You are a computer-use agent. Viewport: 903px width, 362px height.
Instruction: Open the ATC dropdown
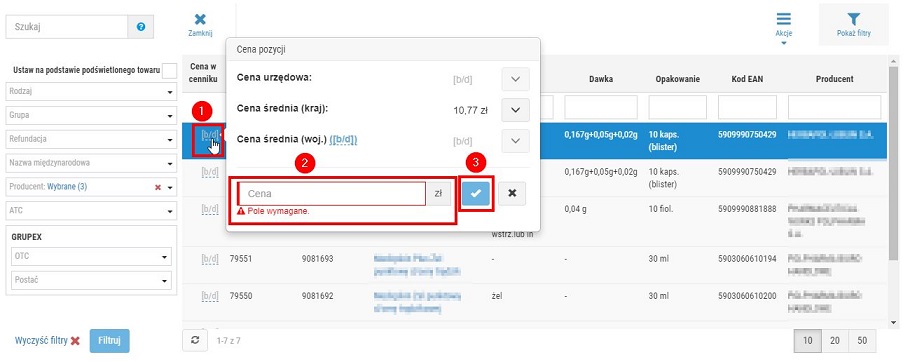(91, 211)
